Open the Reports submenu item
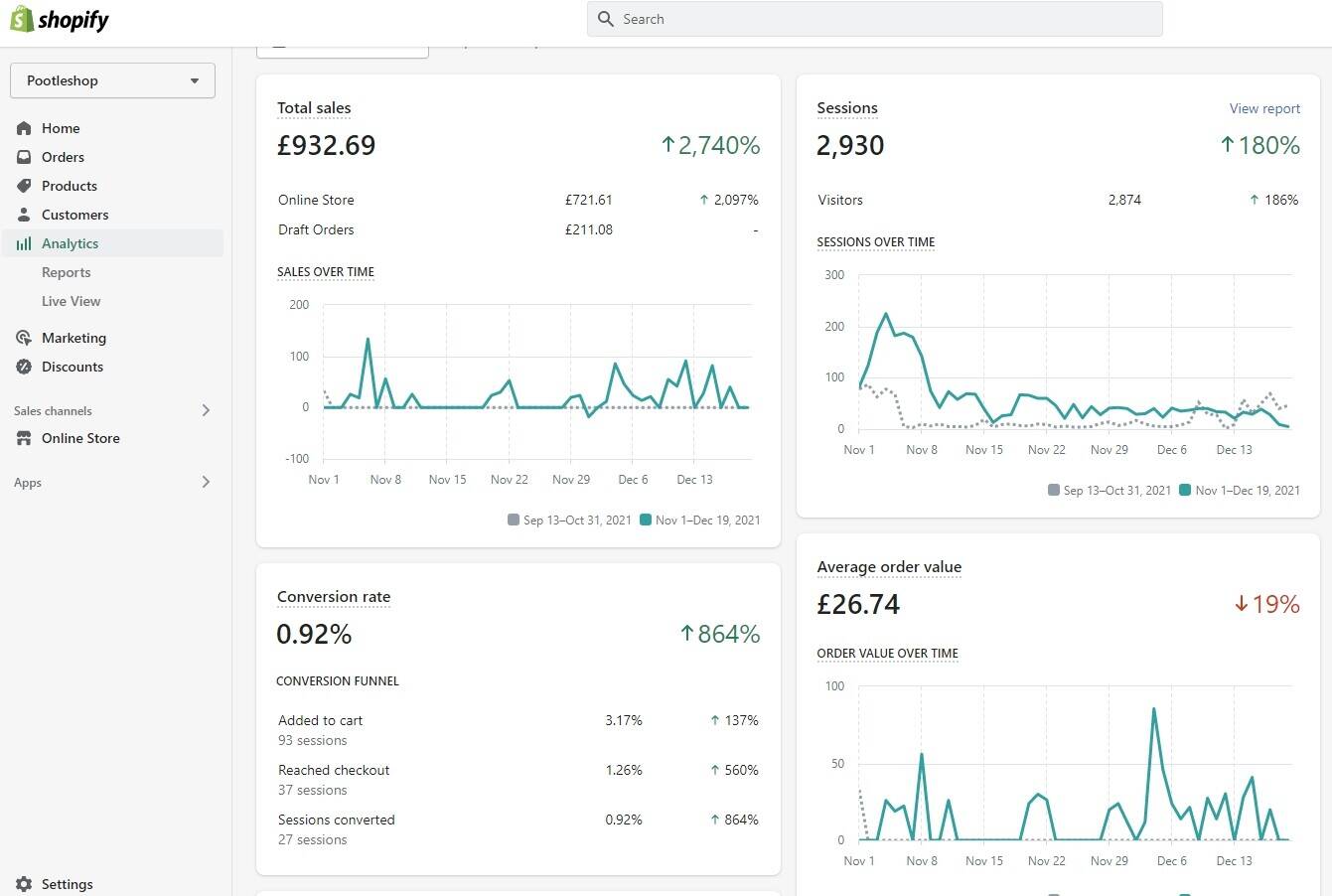 coord(67,272)
